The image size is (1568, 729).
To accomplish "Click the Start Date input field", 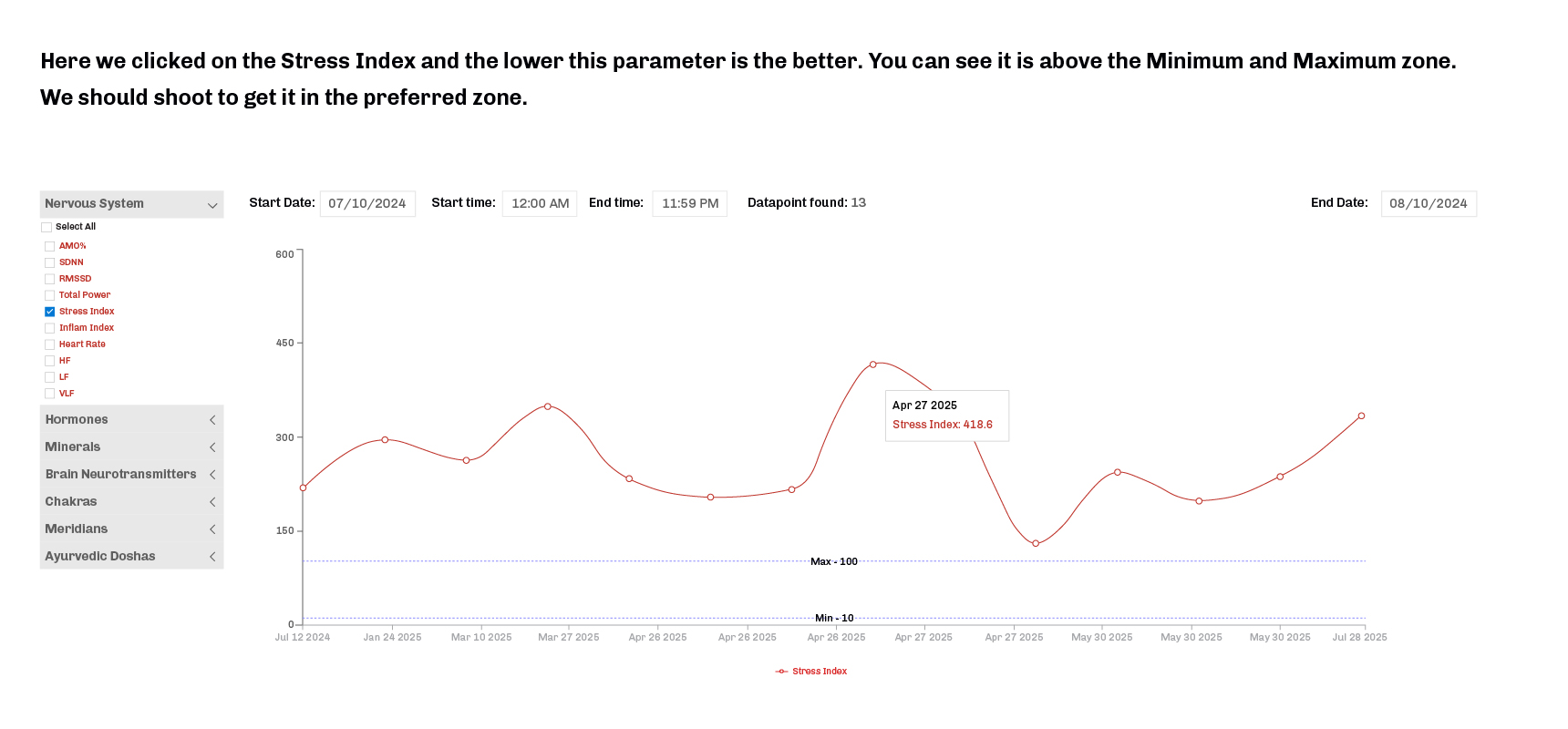I will pos(367,203).
